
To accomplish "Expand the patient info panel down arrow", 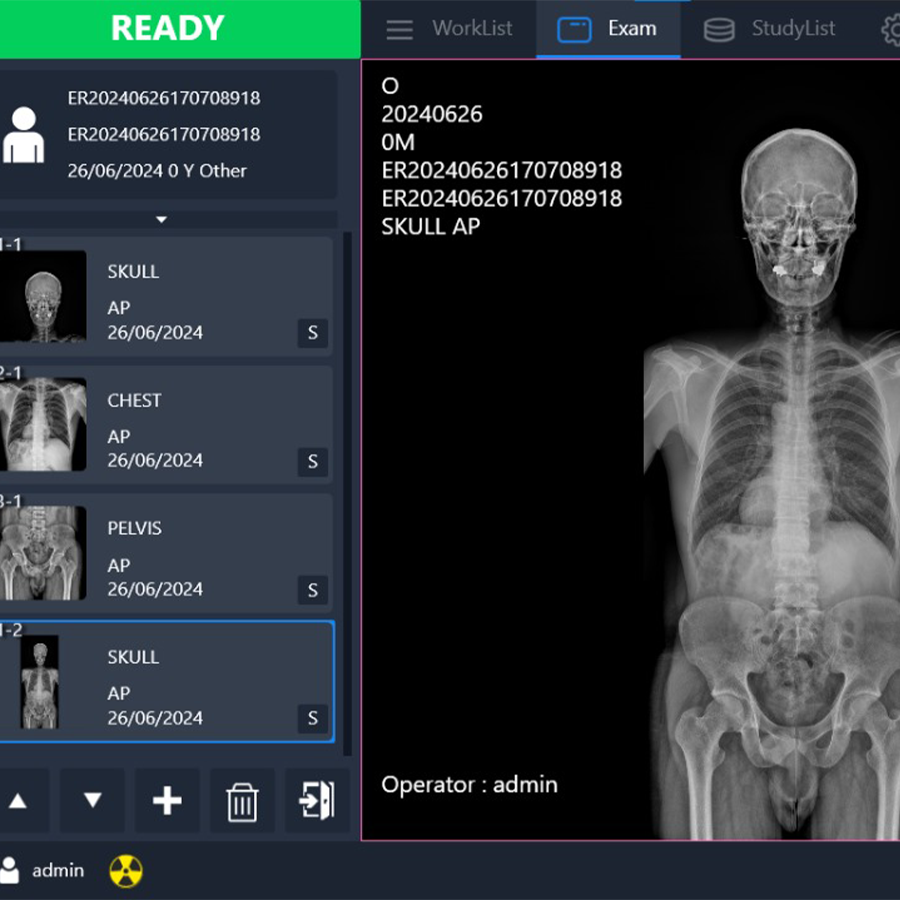I will coord(162,219).
